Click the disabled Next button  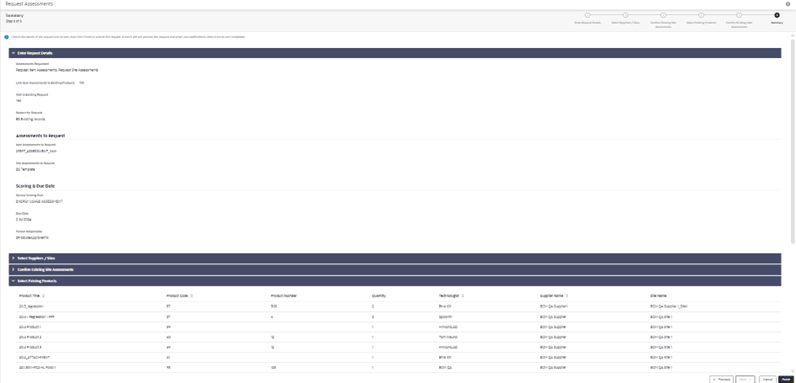[745, 379]
